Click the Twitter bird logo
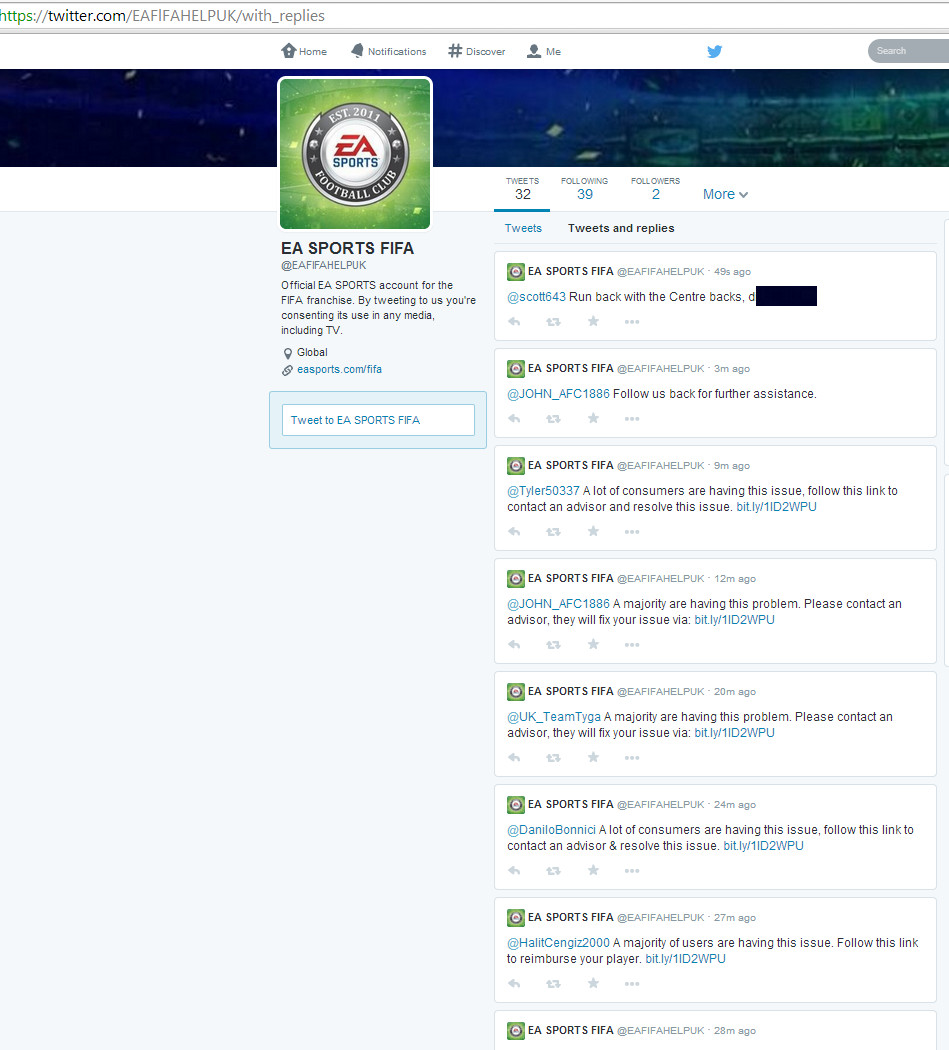 (715, 52)
